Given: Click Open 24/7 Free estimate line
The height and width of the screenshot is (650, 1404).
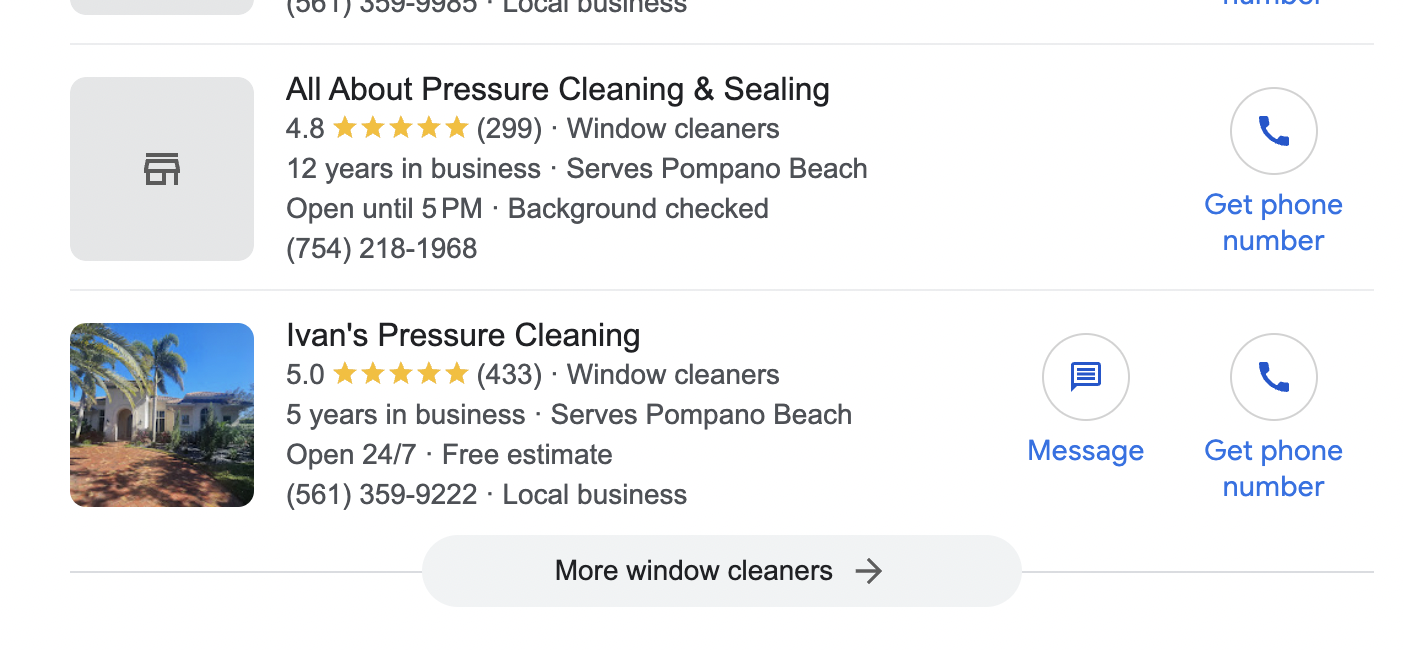Looking at the screenshot, I should coord(449,455).
